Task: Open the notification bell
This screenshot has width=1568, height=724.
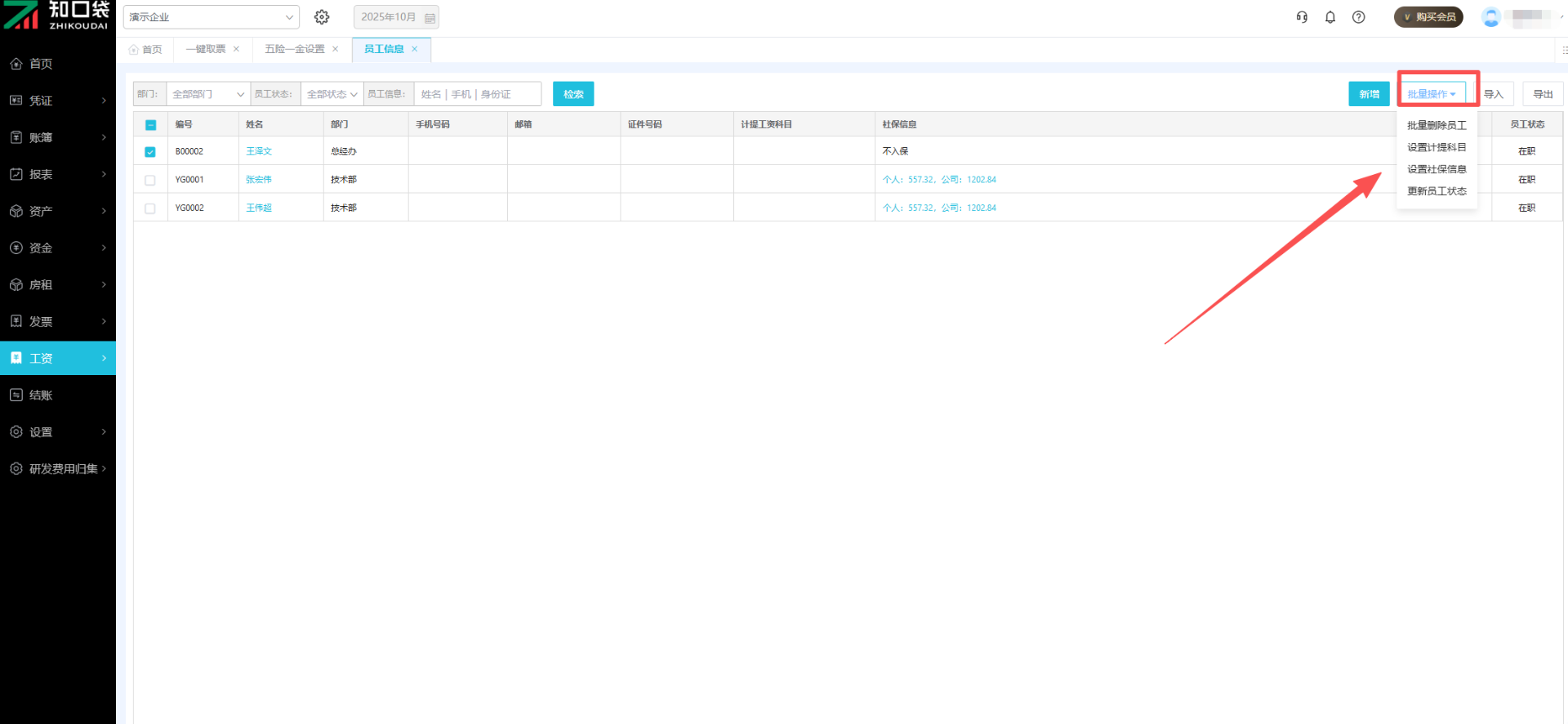Action: [1330, 17]
